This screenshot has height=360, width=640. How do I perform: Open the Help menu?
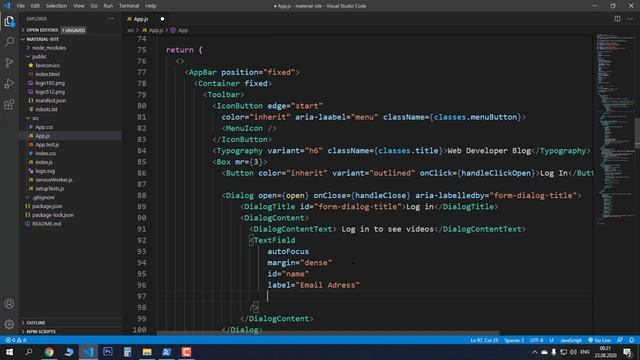151,6
